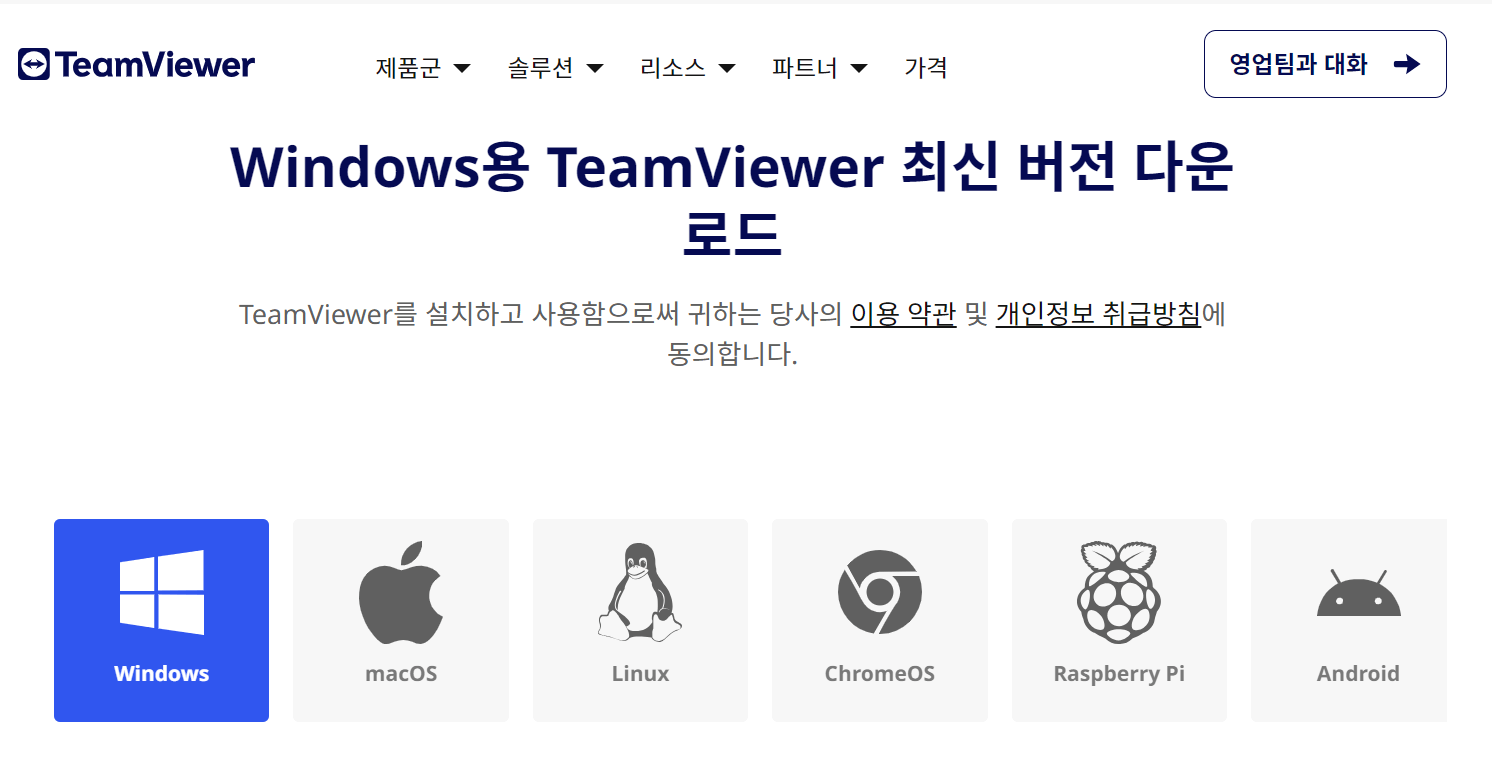1492x778 pixels.
Task: Select the macOS apple icon
Action: [x=401, y=592]
